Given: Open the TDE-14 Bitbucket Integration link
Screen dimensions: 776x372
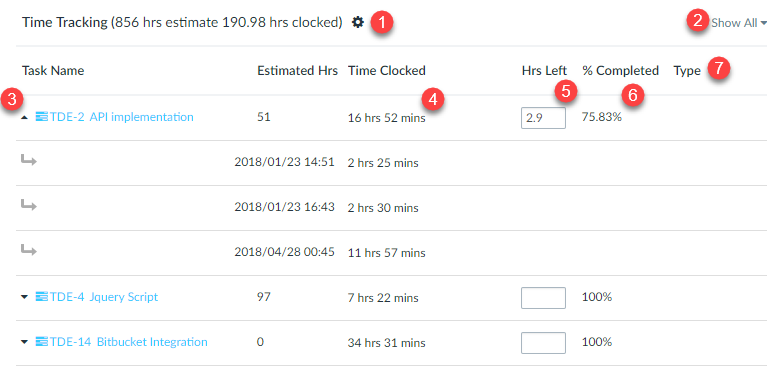Looking at the screenshot, I should click(x=129, y=342).
